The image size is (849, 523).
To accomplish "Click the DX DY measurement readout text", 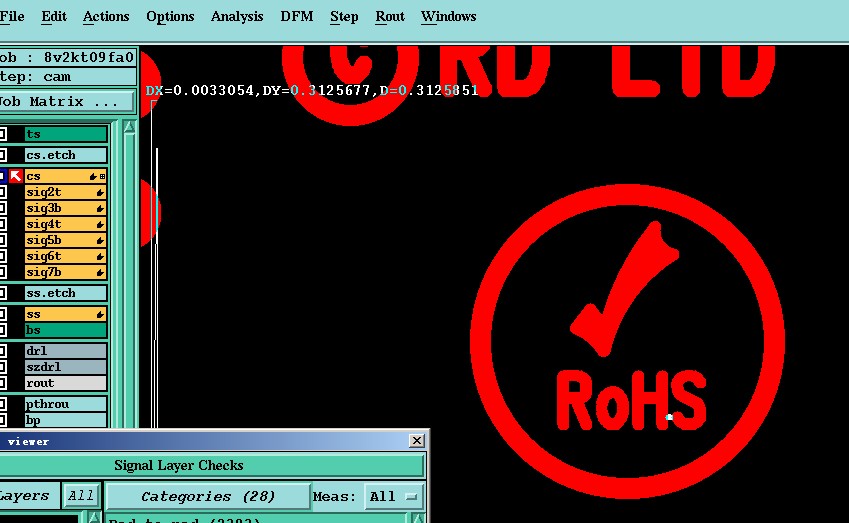I will (x=312, y=90).
